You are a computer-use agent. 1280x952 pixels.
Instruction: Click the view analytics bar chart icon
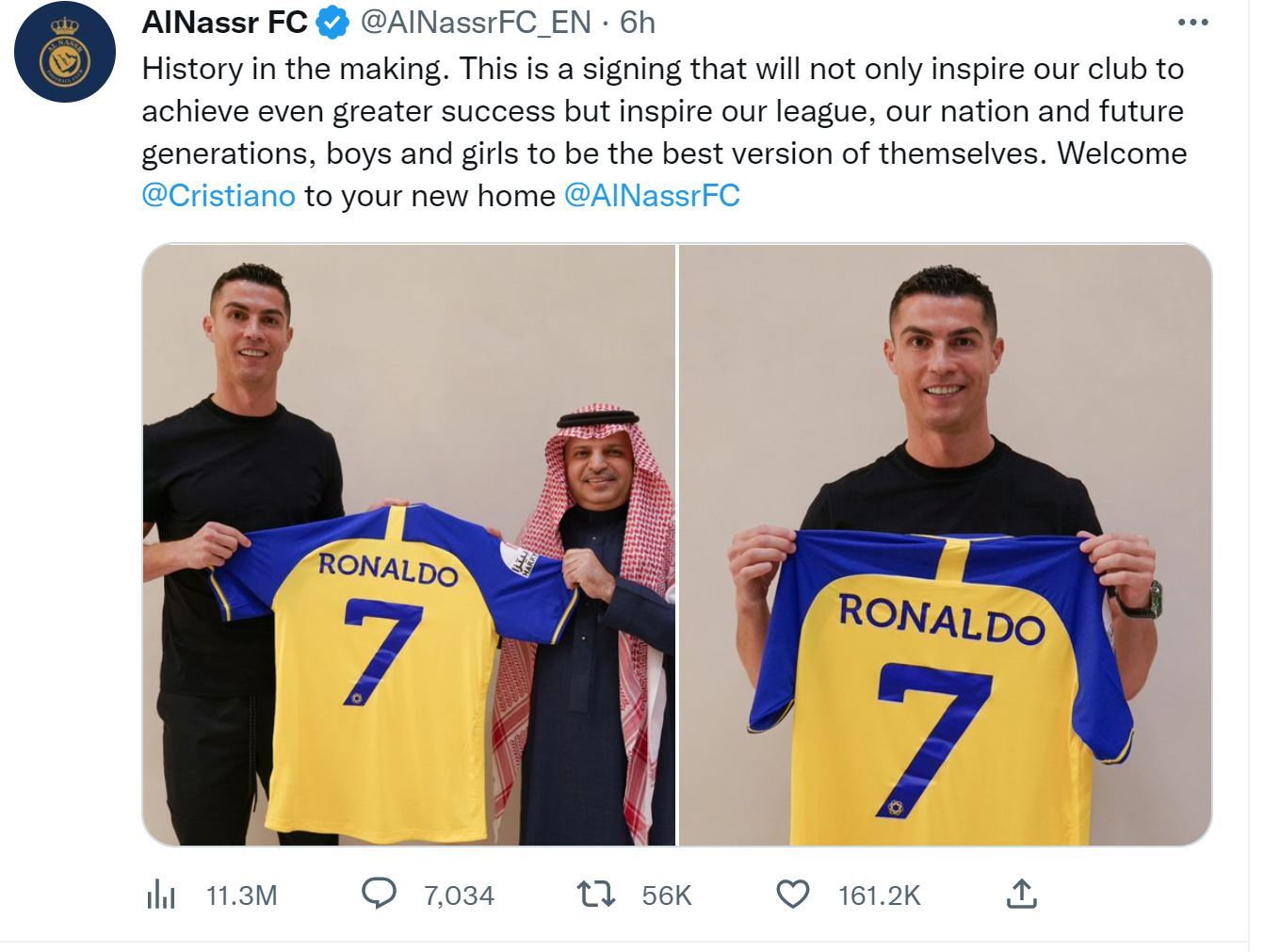[161, 895]
